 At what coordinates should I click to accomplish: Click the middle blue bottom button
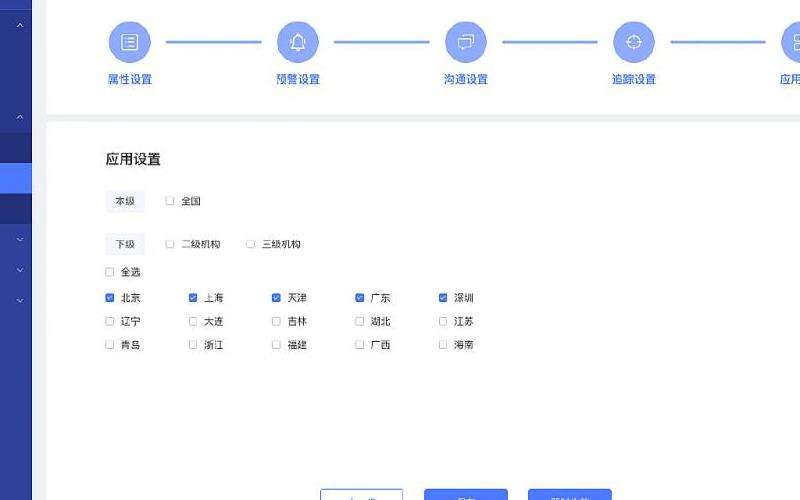tap(465, 495)
